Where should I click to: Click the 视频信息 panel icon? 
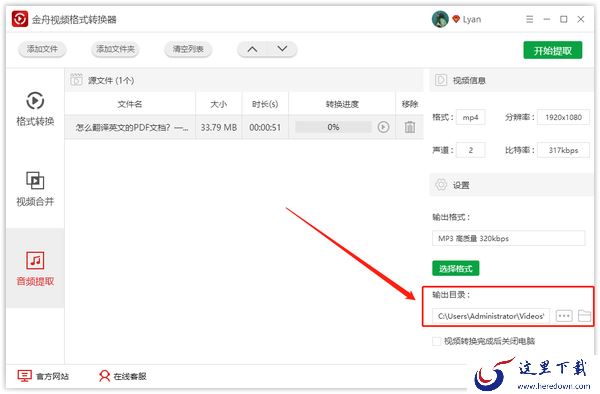[440, 80]
